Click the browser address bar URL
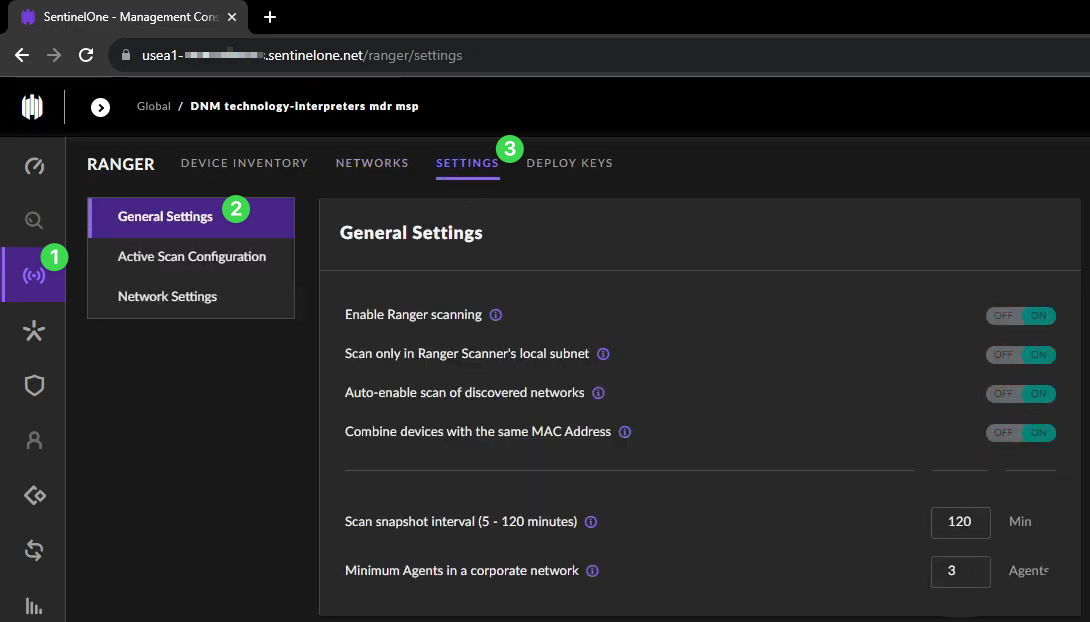The width and height of the screenshot is (1090, 622). tap(302, 56)
